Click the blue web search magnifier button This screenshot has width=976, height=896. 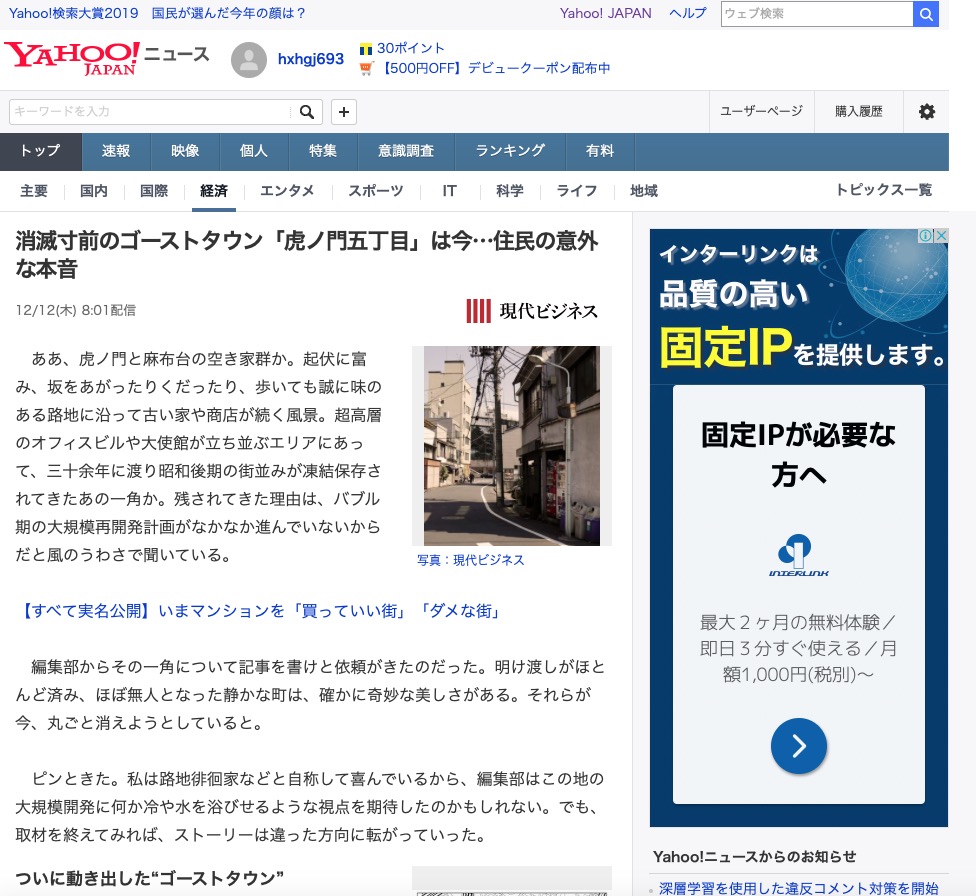(926, 14)
